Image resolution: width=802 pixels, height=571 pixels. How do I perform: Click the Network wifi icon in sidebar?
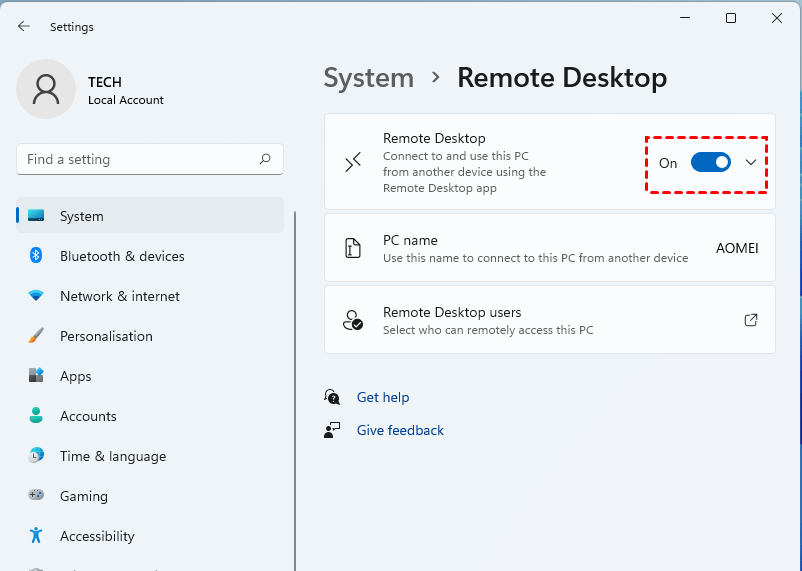(x=36, y=295)
